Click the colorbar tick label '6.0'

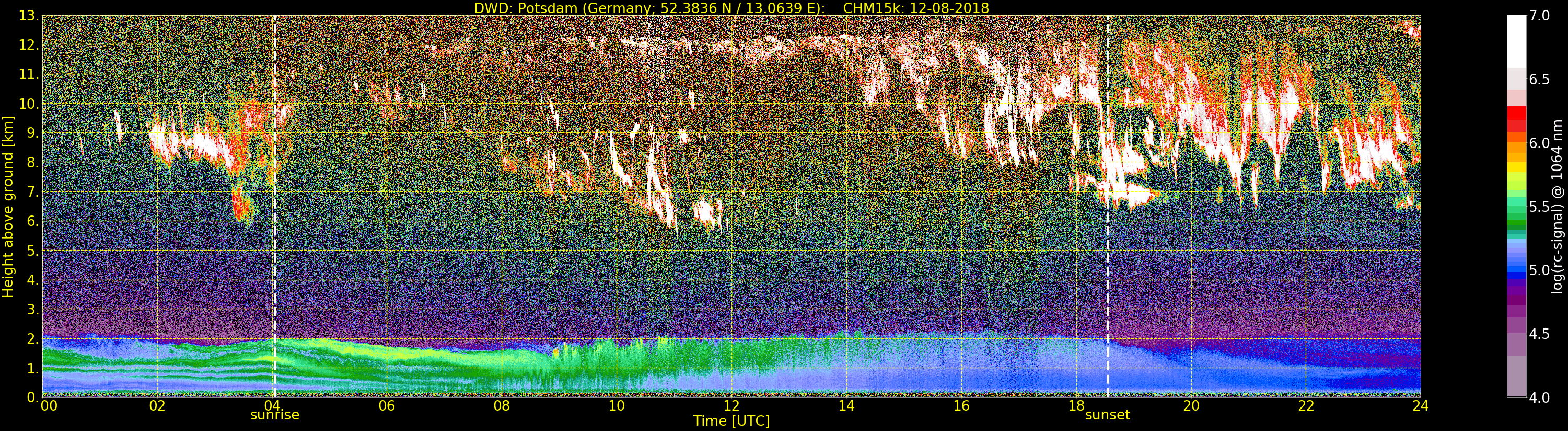pos(1539,143)
